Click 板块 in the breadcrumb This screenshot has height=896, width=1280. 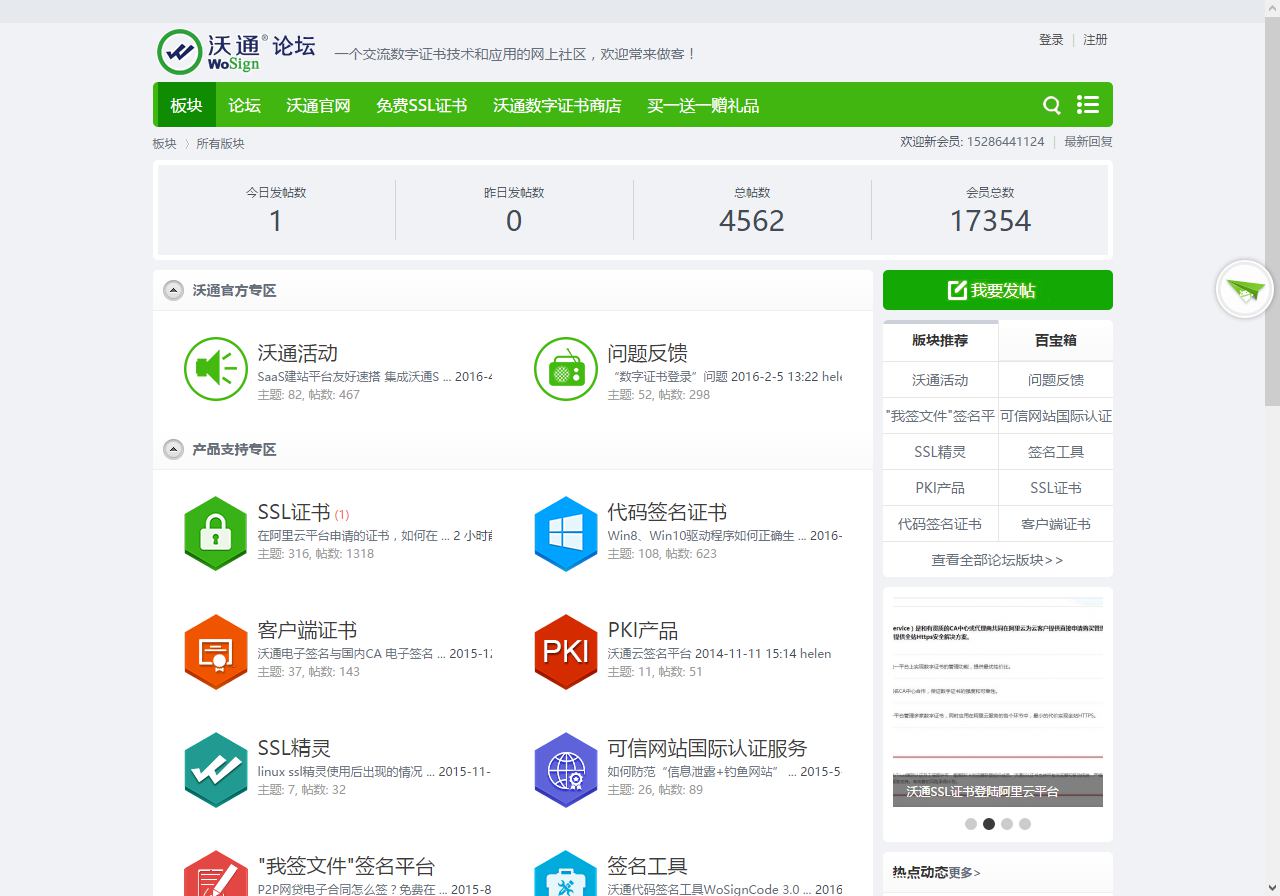click(164, 143)
